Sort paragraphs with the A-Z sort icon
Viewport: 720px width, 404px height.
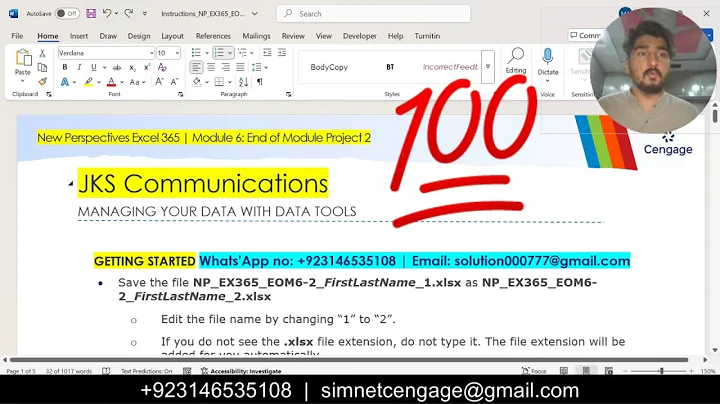click(x=243, y=82)
